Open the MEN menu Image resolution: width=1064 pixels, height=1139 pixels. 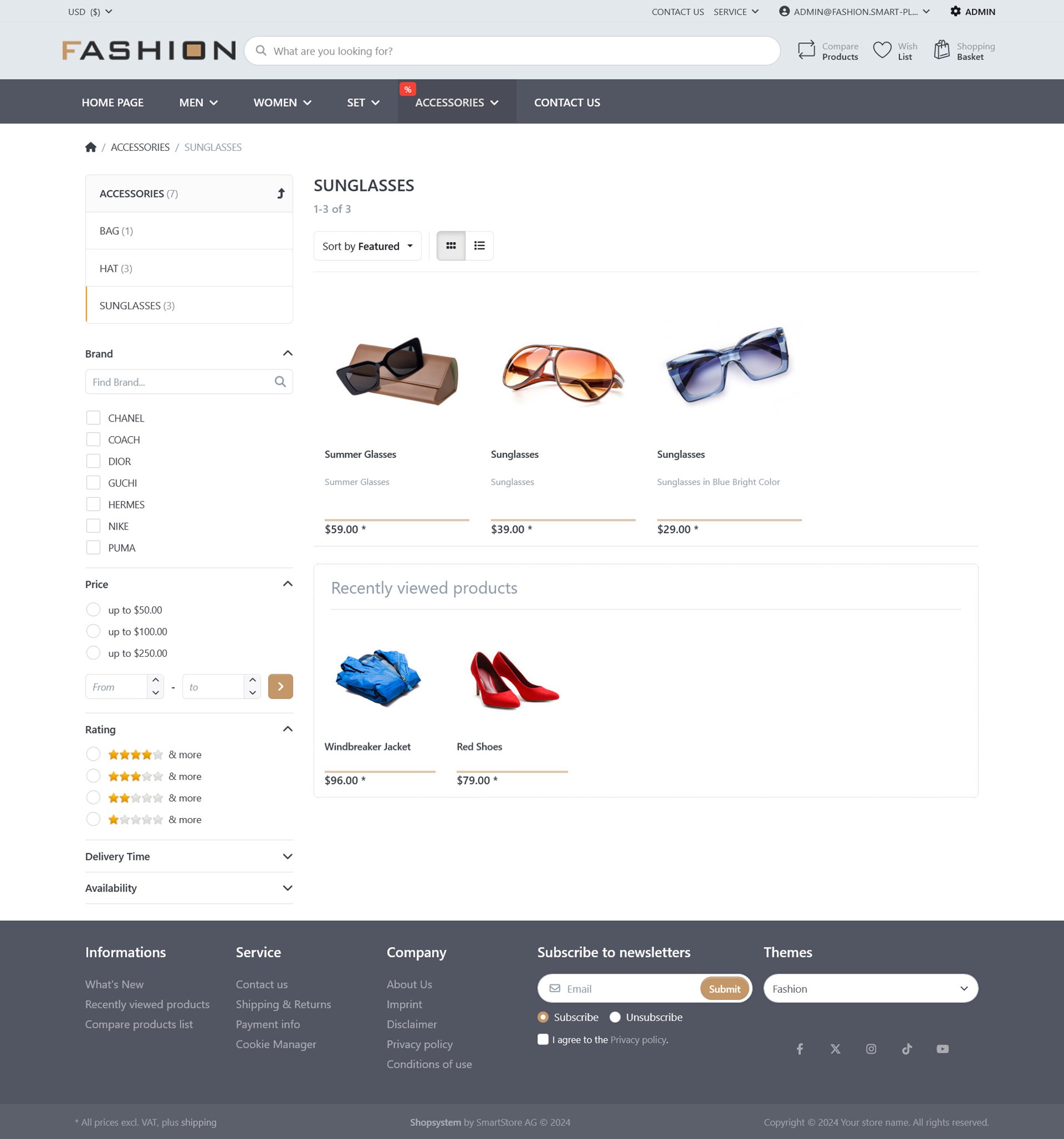tap(198, 102)
